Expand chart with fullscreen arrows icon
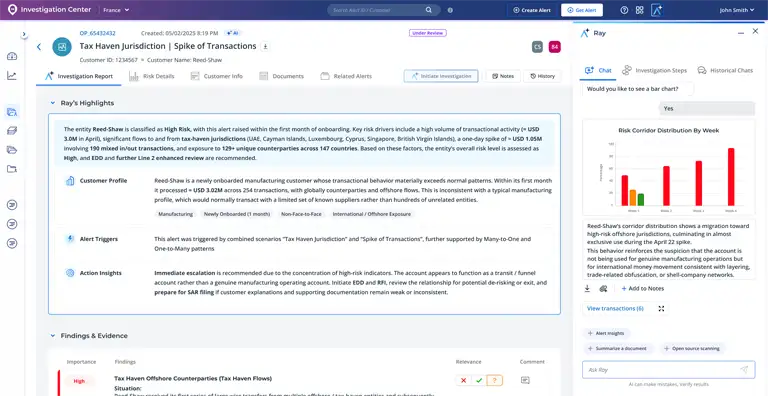The image size is (768, 396). [661, 308]
